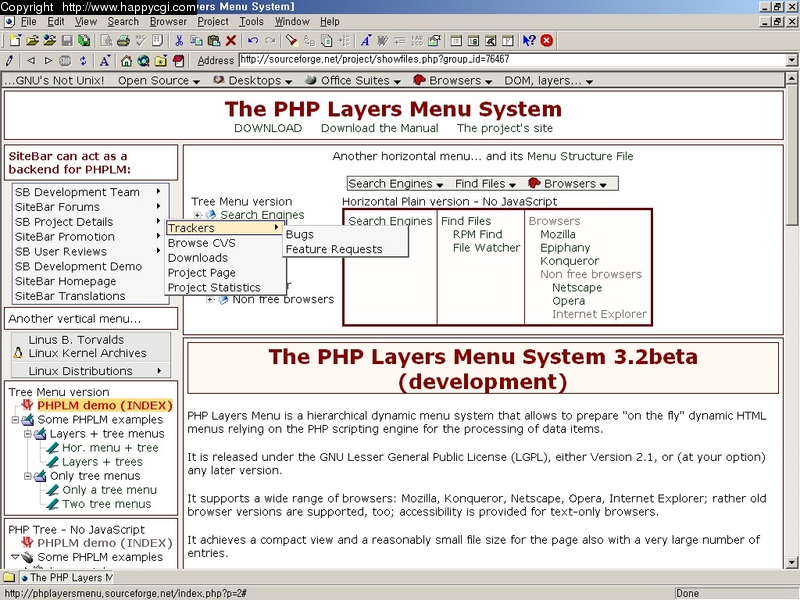Click the page scrollbar down arrow
The width and height of the screenshot is (800, 600).
792,562
